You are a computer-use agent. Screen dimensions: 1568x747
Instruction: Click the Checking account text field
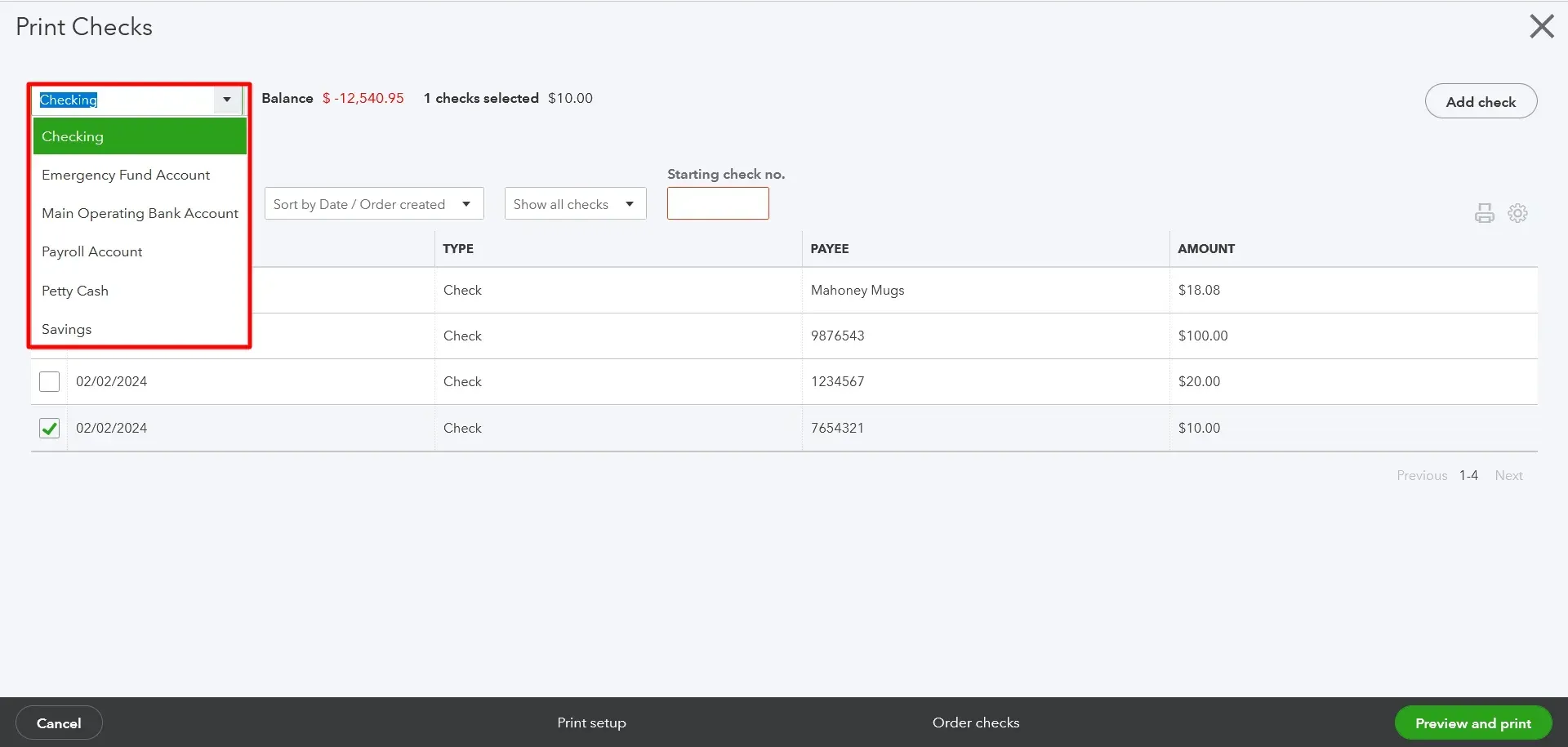click(x=124, y=100)
